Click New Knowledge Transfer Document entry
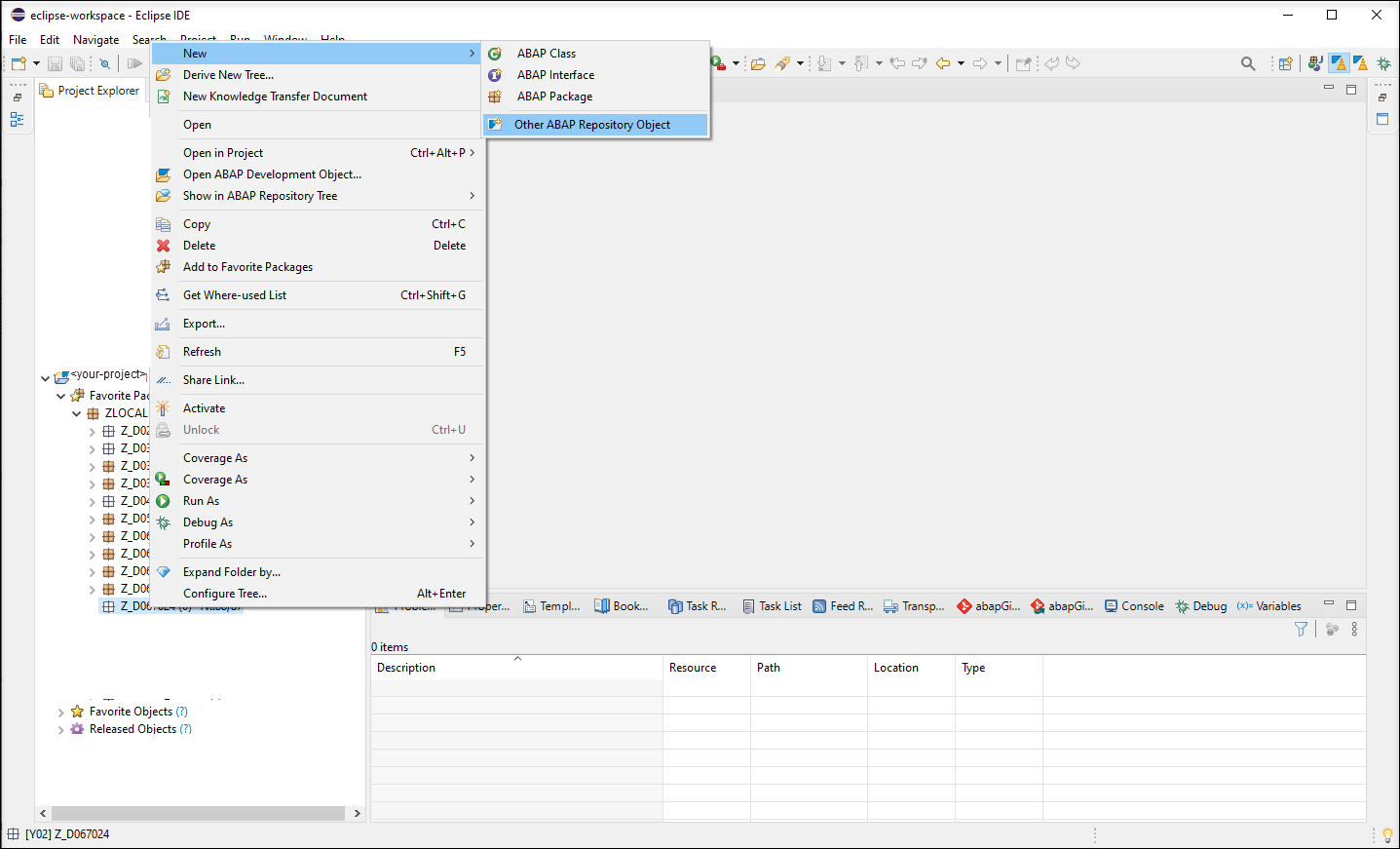Viewport: 1400px width, 849px height. 318,96
